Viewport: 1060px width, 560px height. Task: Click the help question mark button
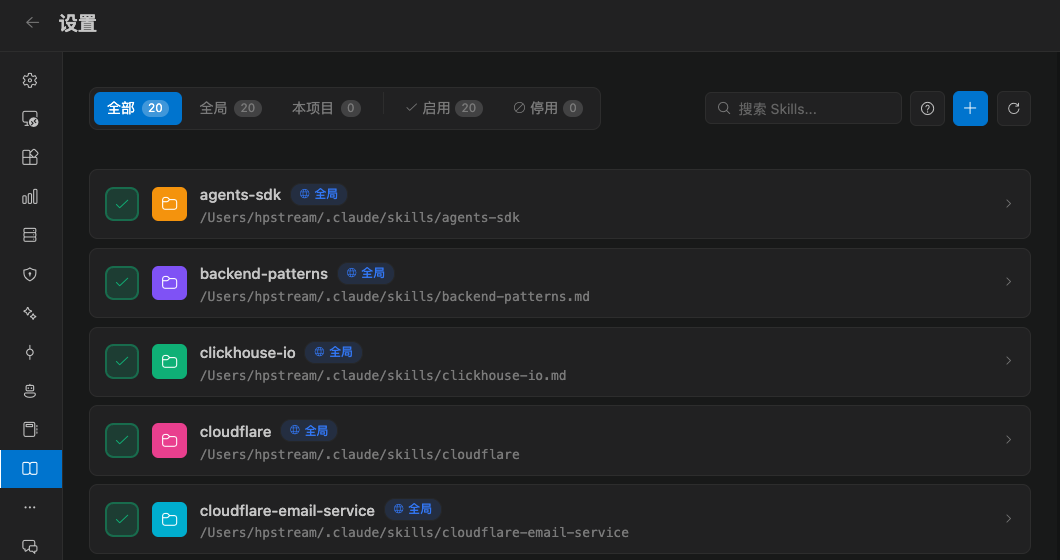928,108
